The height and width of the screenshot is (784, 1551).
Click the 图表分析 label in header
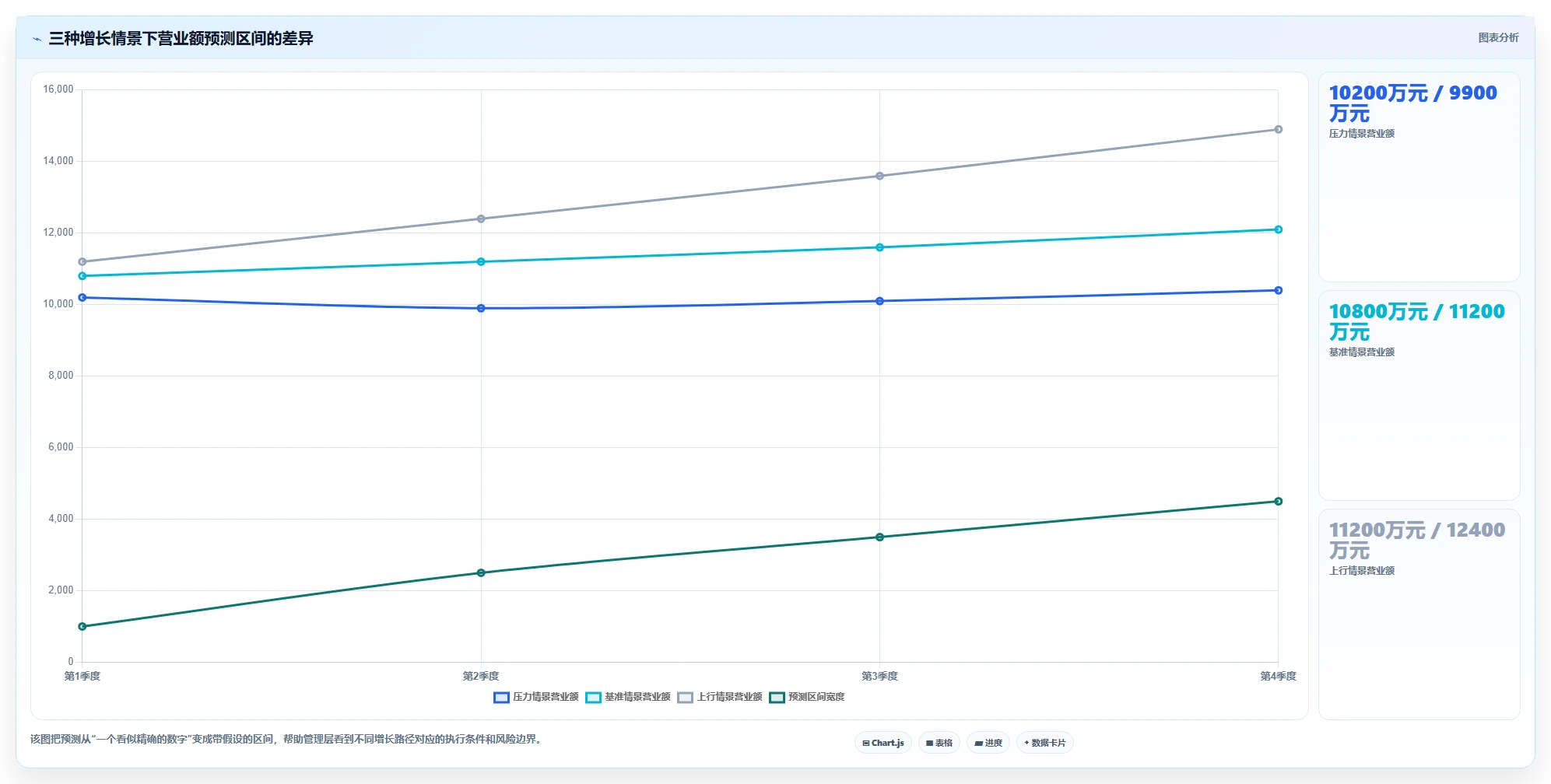coord(1498,37)
